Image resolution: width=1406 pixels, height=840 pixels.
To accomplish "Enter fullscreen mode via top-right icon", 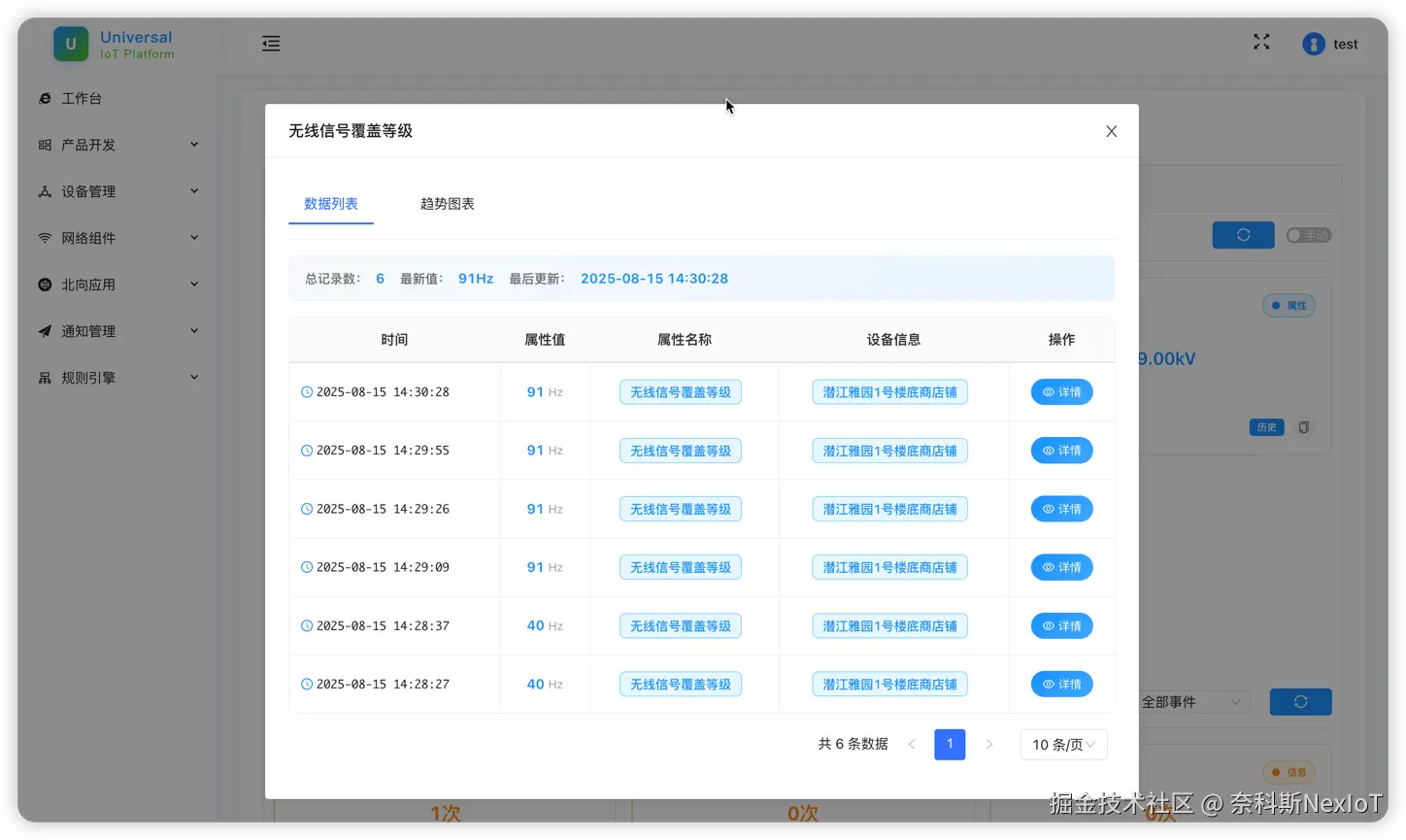I will click(x=1260, y=42).
